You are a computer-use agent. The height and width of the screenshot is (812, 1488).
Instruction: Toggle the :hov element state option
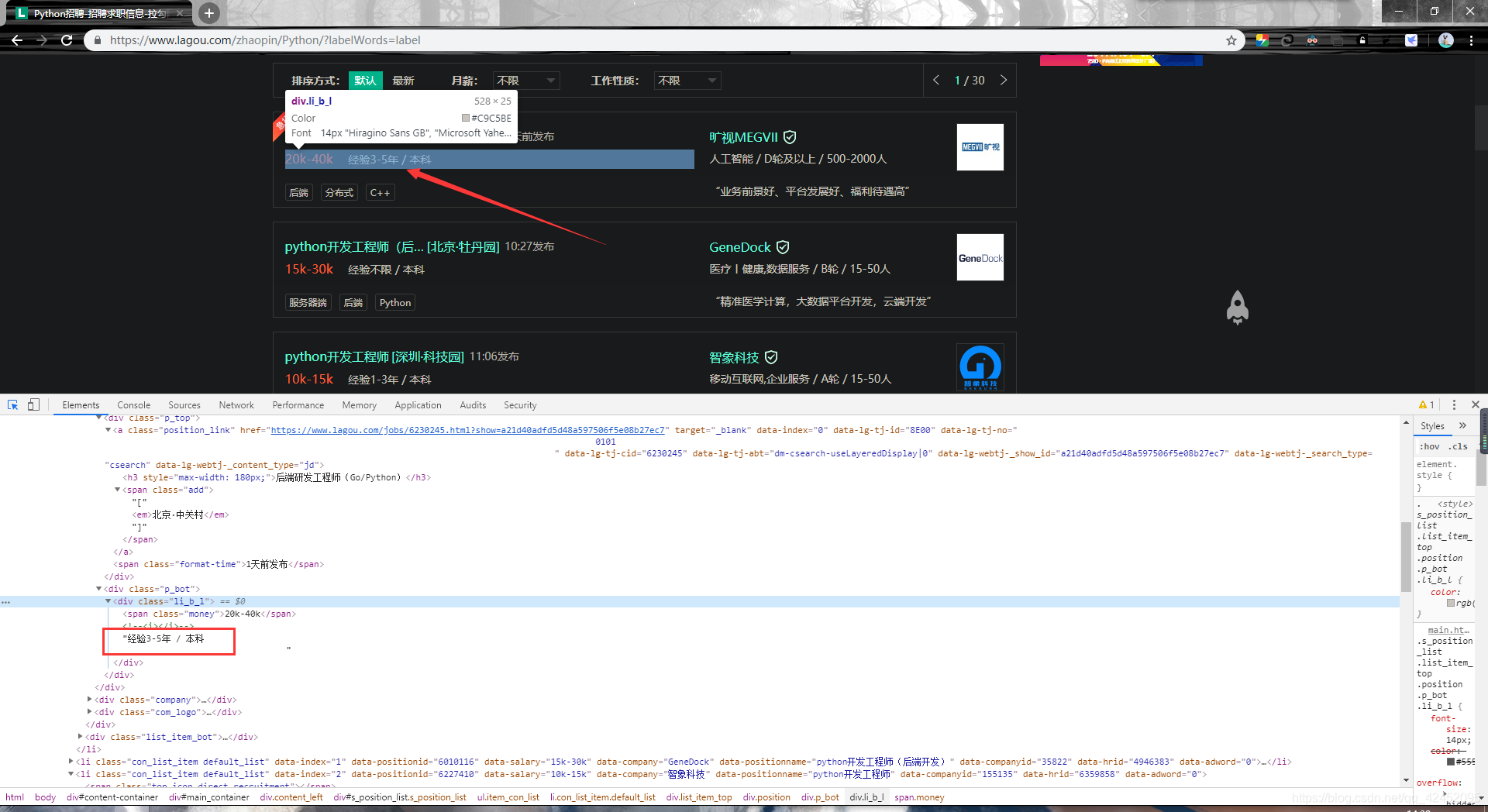click(x=1430, y=446)
